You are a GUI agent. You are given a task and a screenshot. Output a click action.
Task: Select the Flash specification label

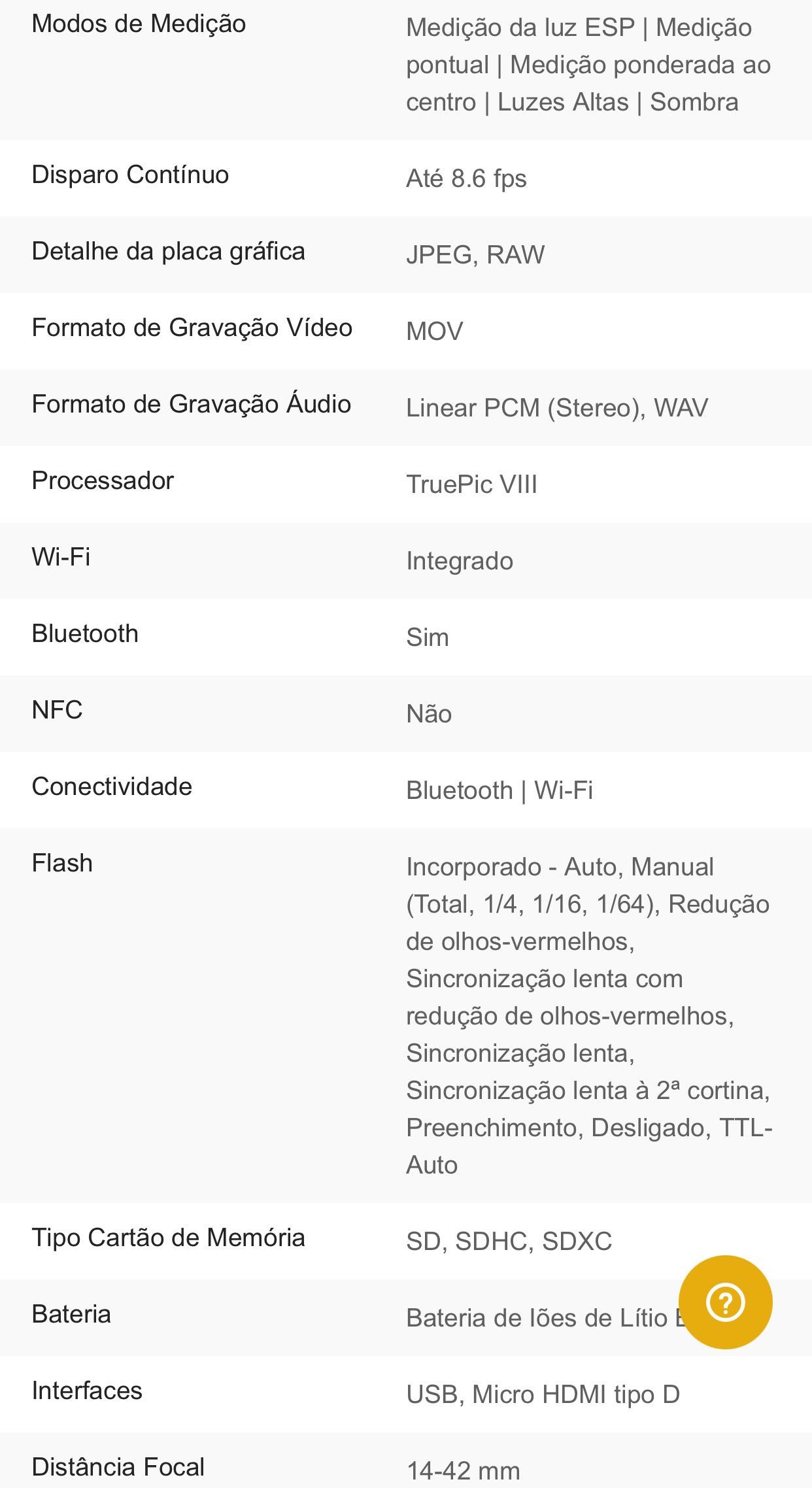[x=62, y=863]
